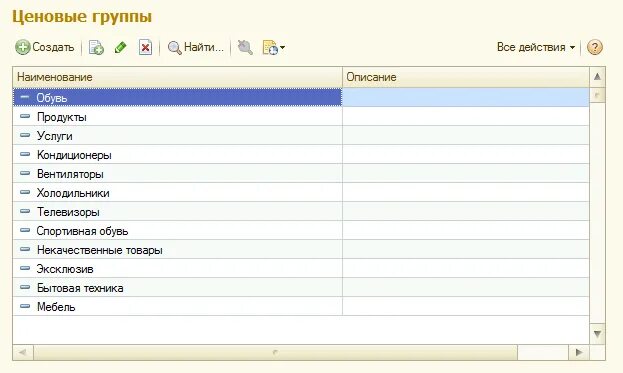623x373 pixels.
Task: Click the question mark help icon
Action: [x=595, y=47]
